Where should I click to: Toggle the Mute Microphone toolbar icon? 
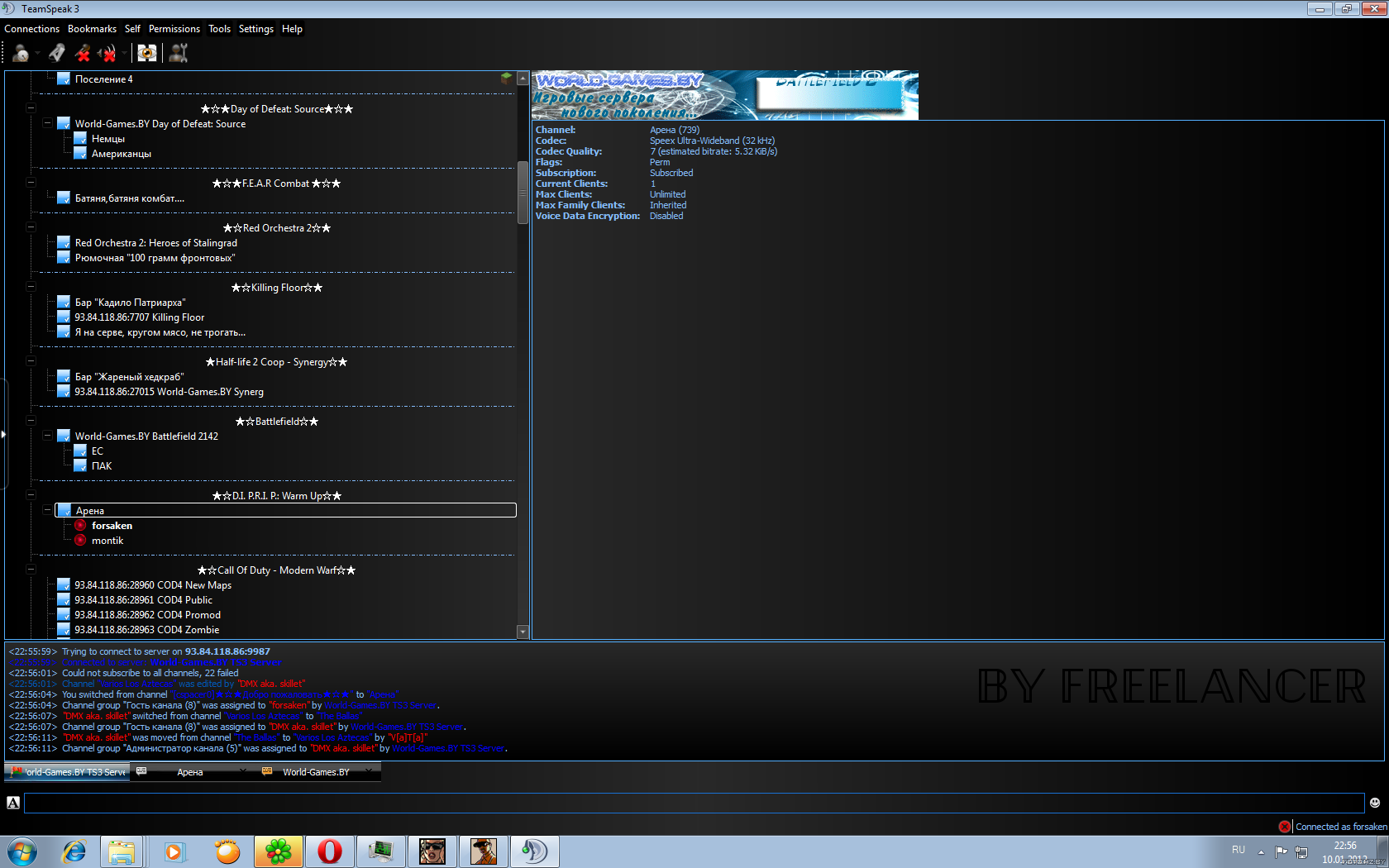(x=82, y=54)
